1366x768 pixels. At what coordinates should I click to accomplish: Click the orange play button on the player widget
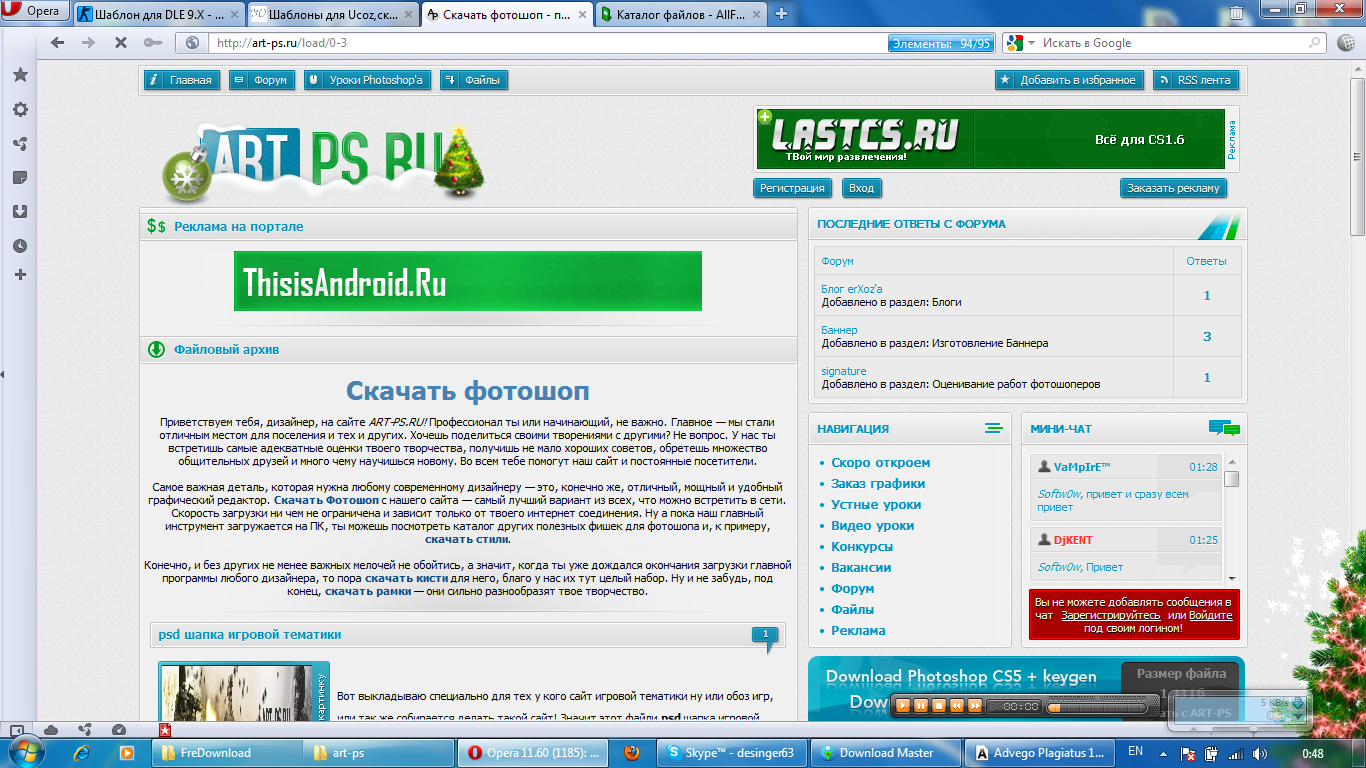[903, 706]
